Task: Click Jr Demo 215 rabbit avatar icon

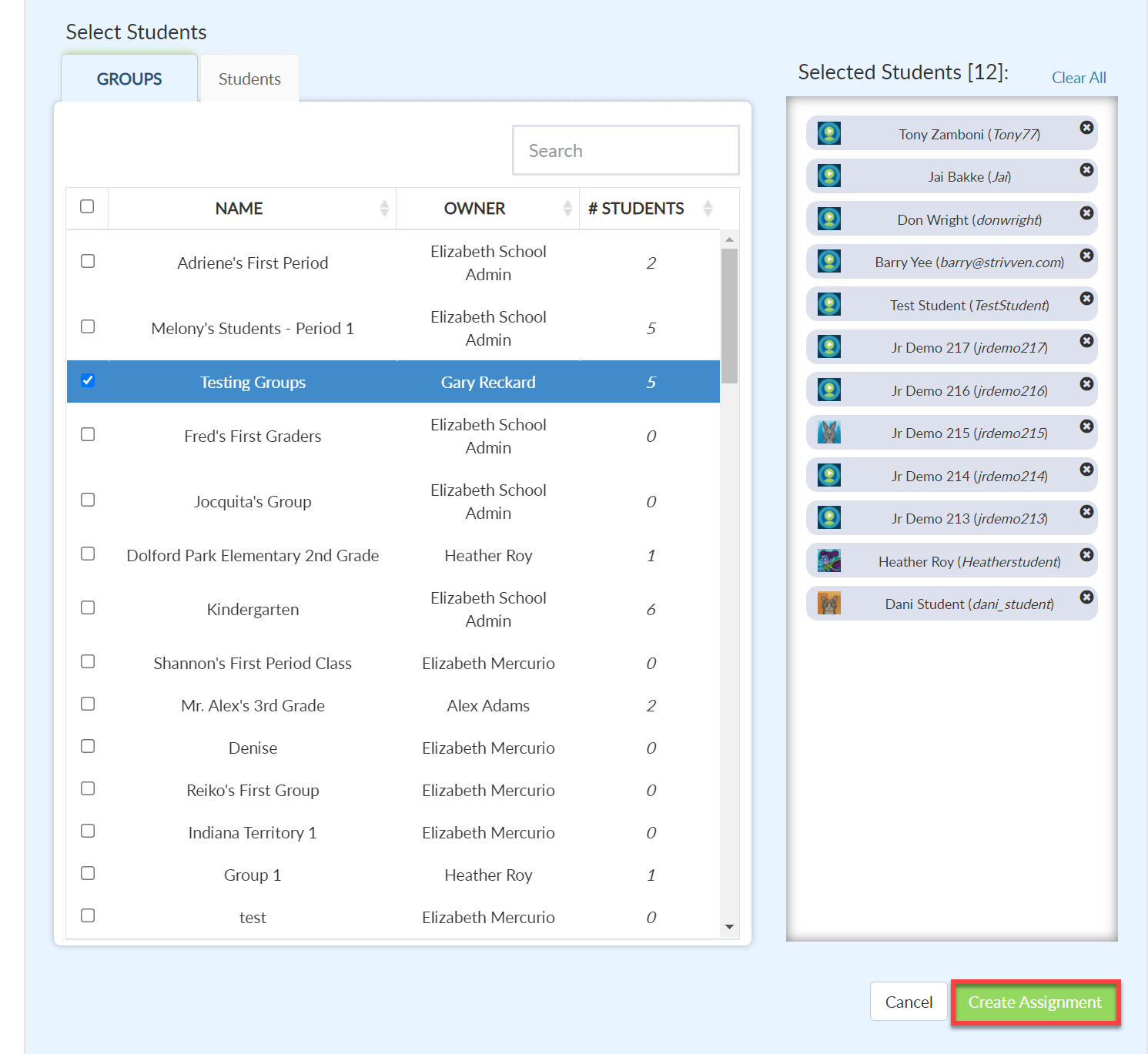Action: [x=829, y=433]
